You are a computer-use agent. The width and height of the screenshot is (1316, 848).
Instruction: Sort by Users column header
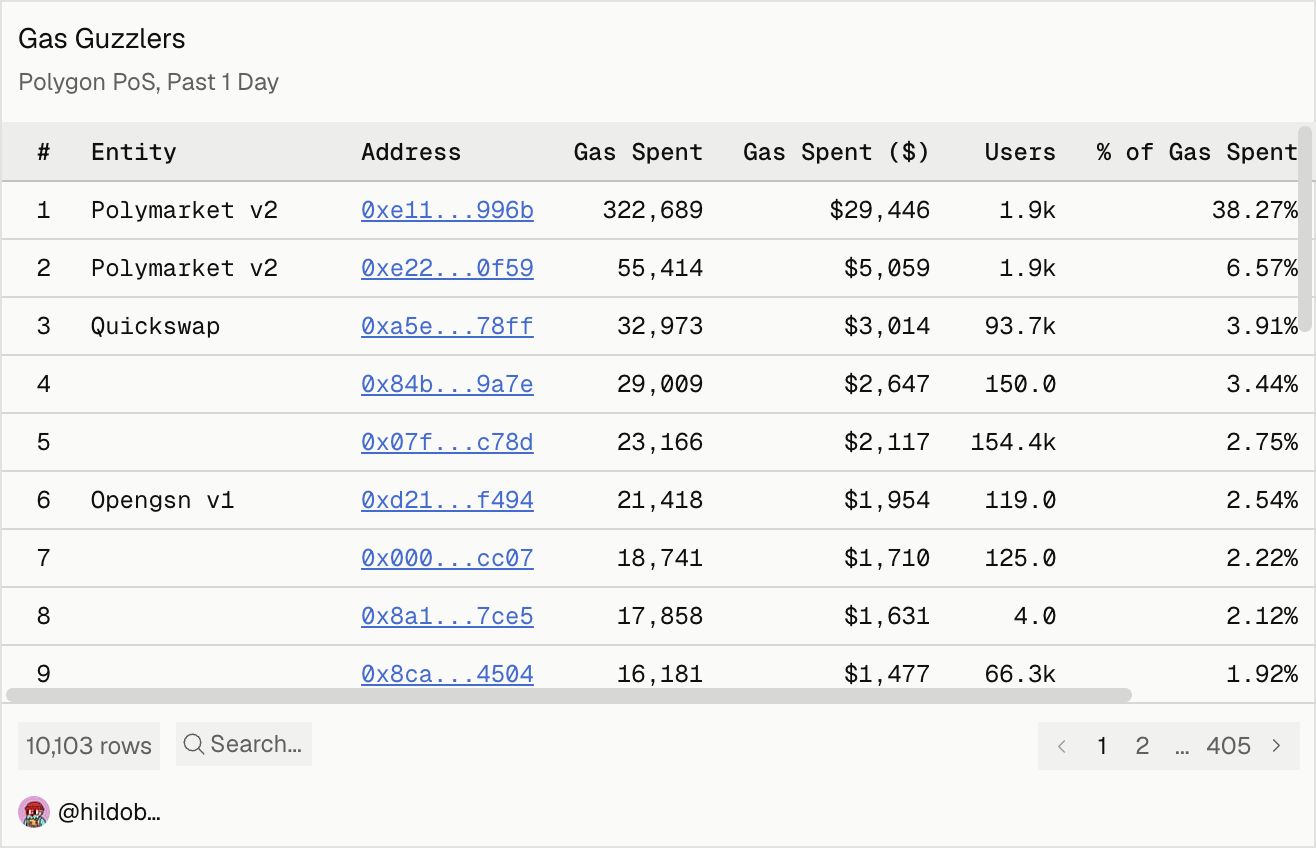[1020, 152]
